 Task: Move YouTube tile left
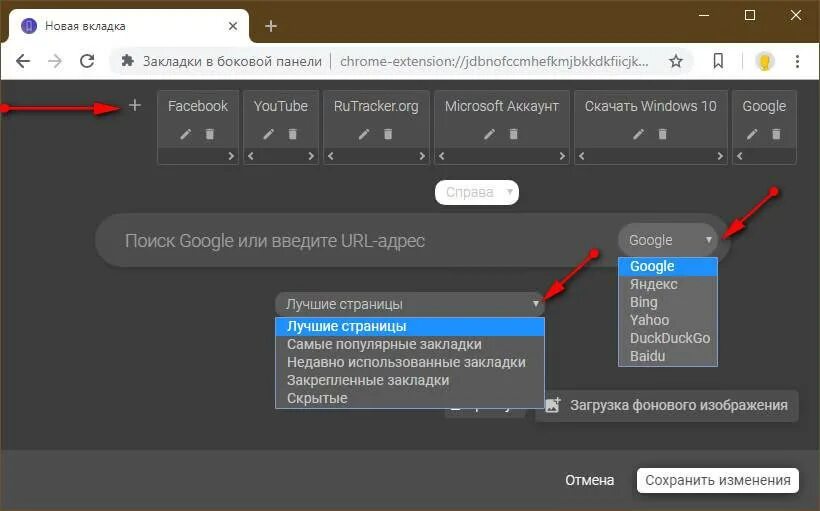coord(251,156)
